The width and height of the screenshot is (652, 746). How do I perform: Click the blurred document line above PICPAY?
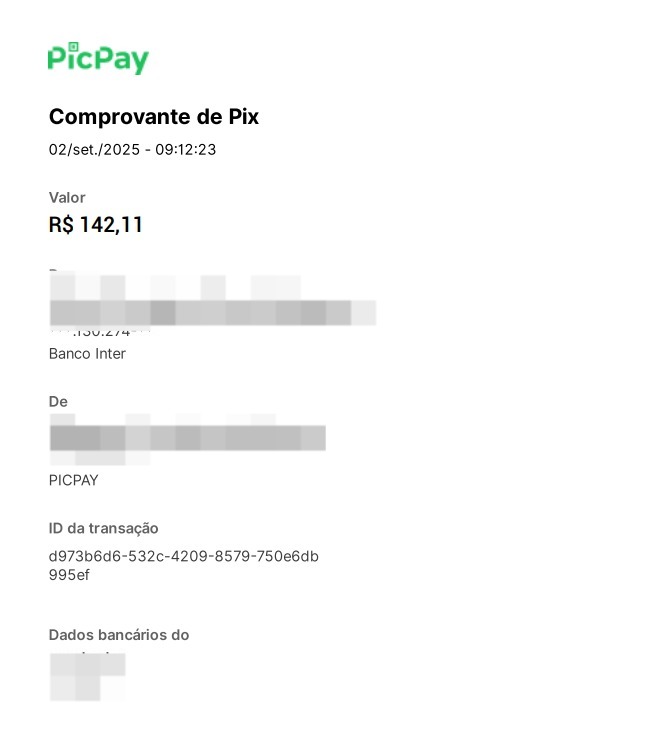click(100, 458)
